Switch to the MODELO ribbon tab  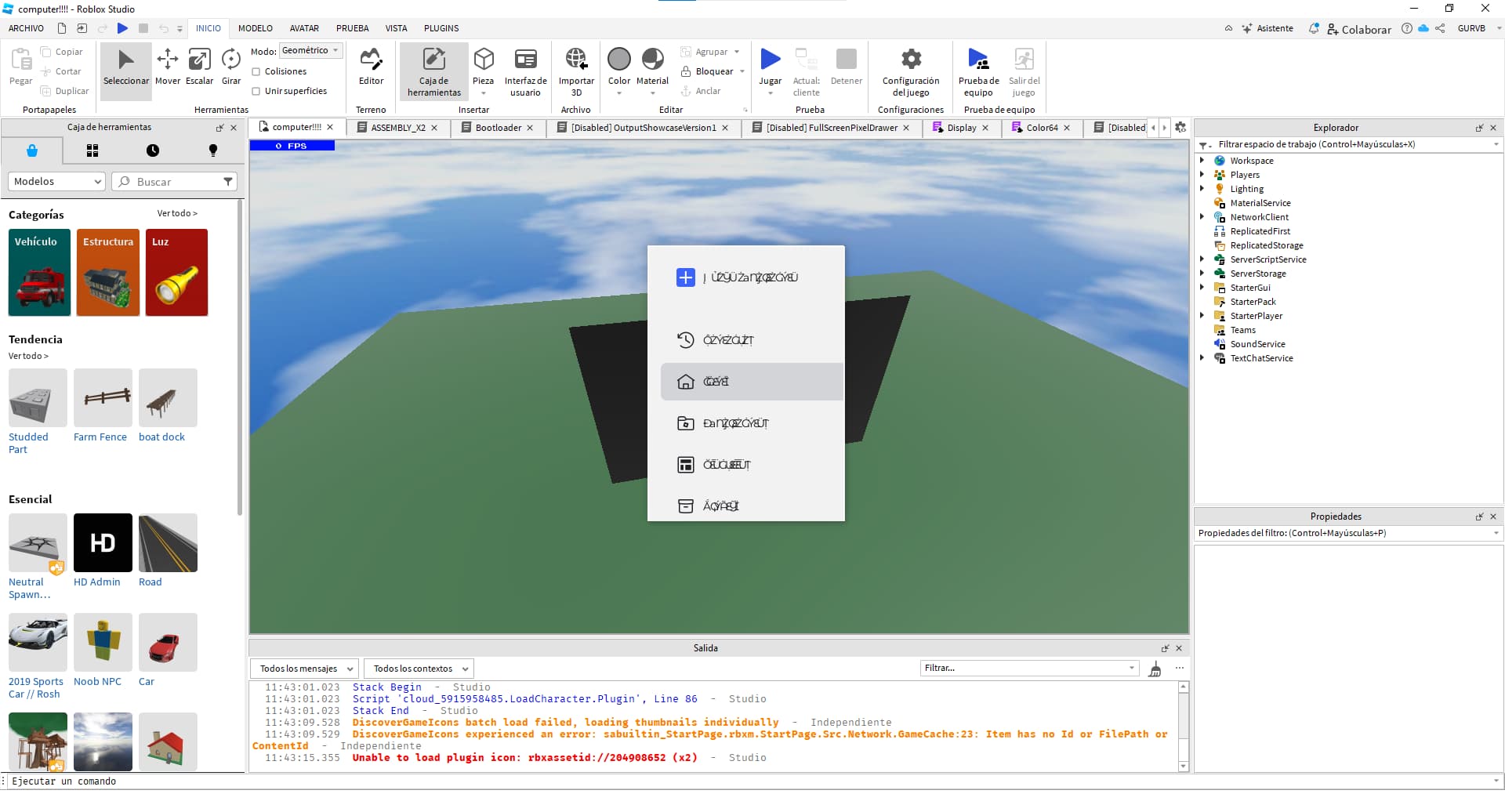pyautogui.click(x=255, y=28)
